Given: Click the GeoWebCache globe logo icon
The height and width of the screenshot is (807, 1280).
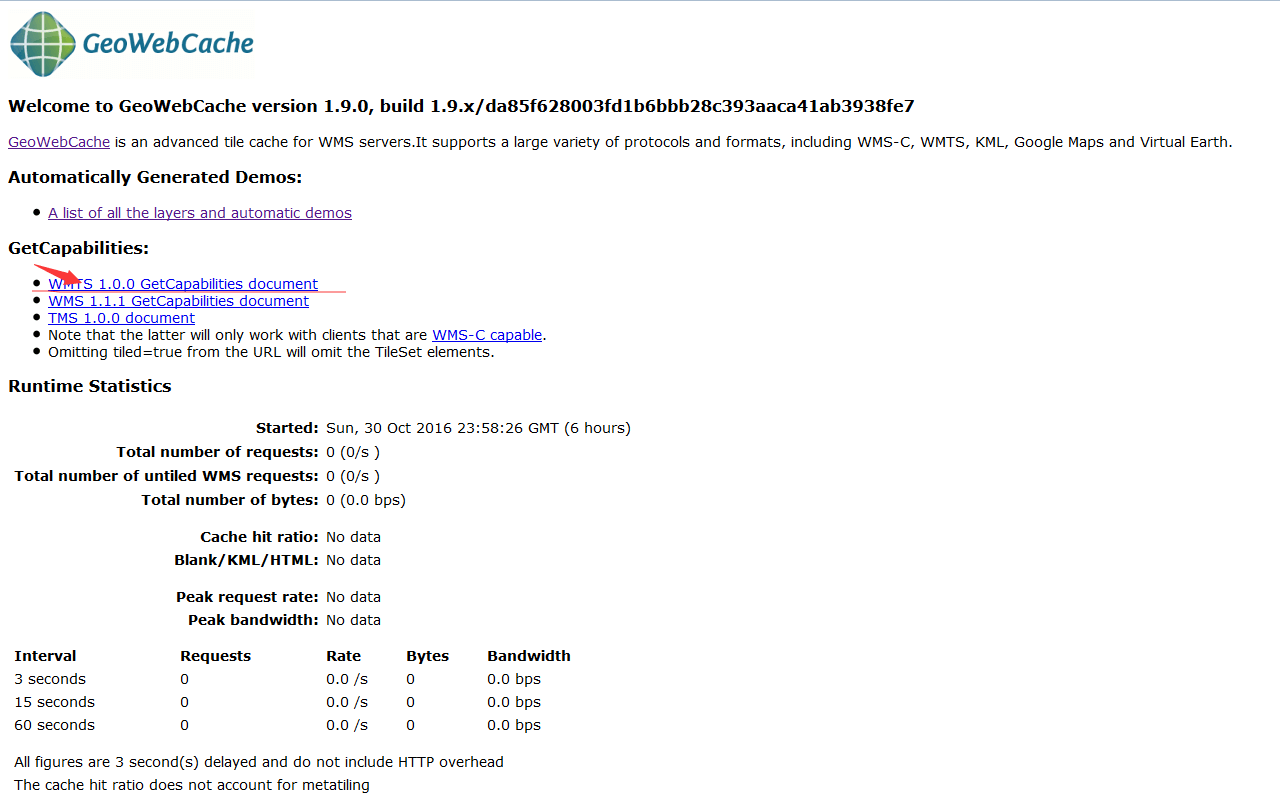Looking at the screenshot, I should coord(43,44).
